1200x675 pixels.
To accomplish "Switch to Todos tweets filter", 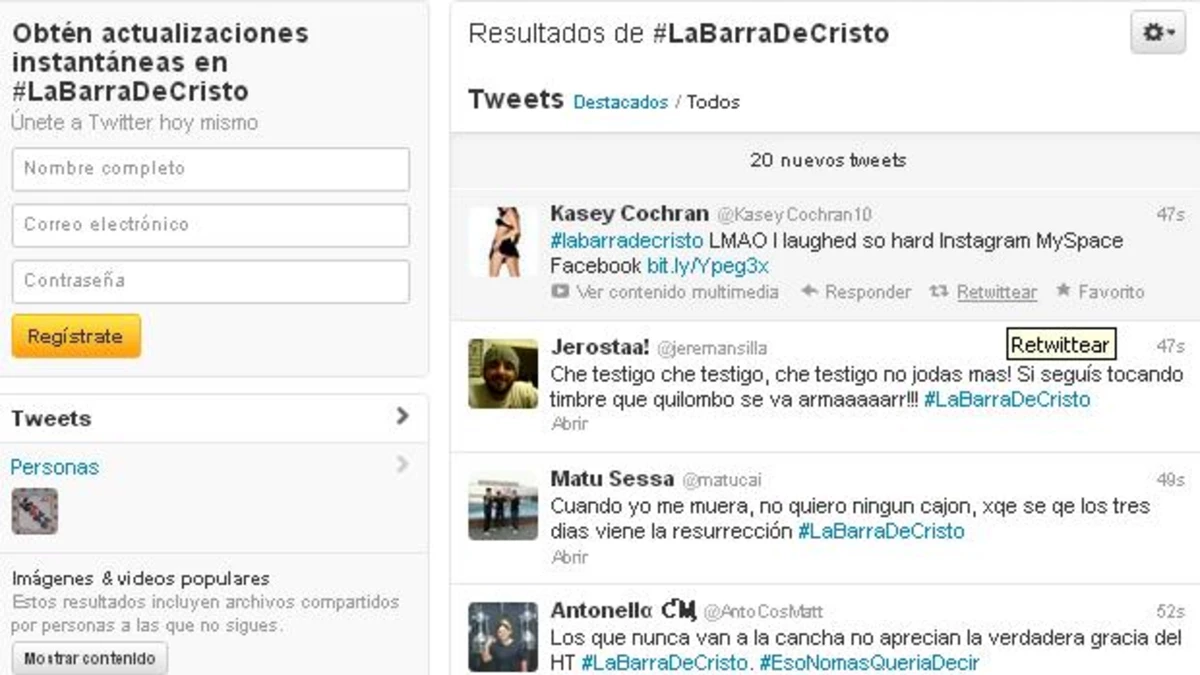I will click(713, 102).
